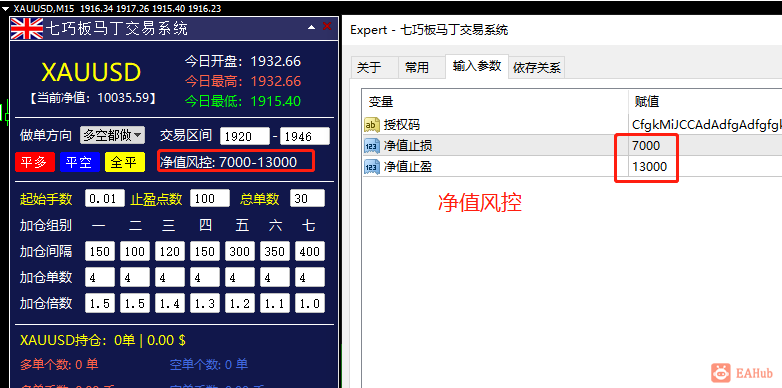The image size is (782, 388).
Task: Click the 净值止损 integer variable icon
Action: point(372,146)
